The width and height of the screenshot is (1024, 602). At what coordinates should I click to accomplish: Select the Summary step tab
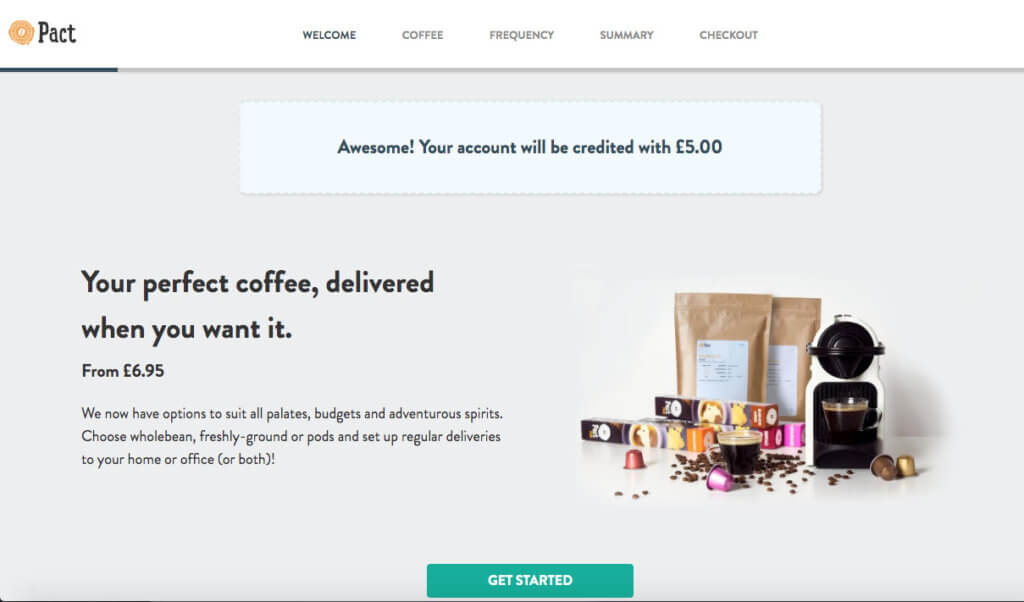tap(626, 35)
